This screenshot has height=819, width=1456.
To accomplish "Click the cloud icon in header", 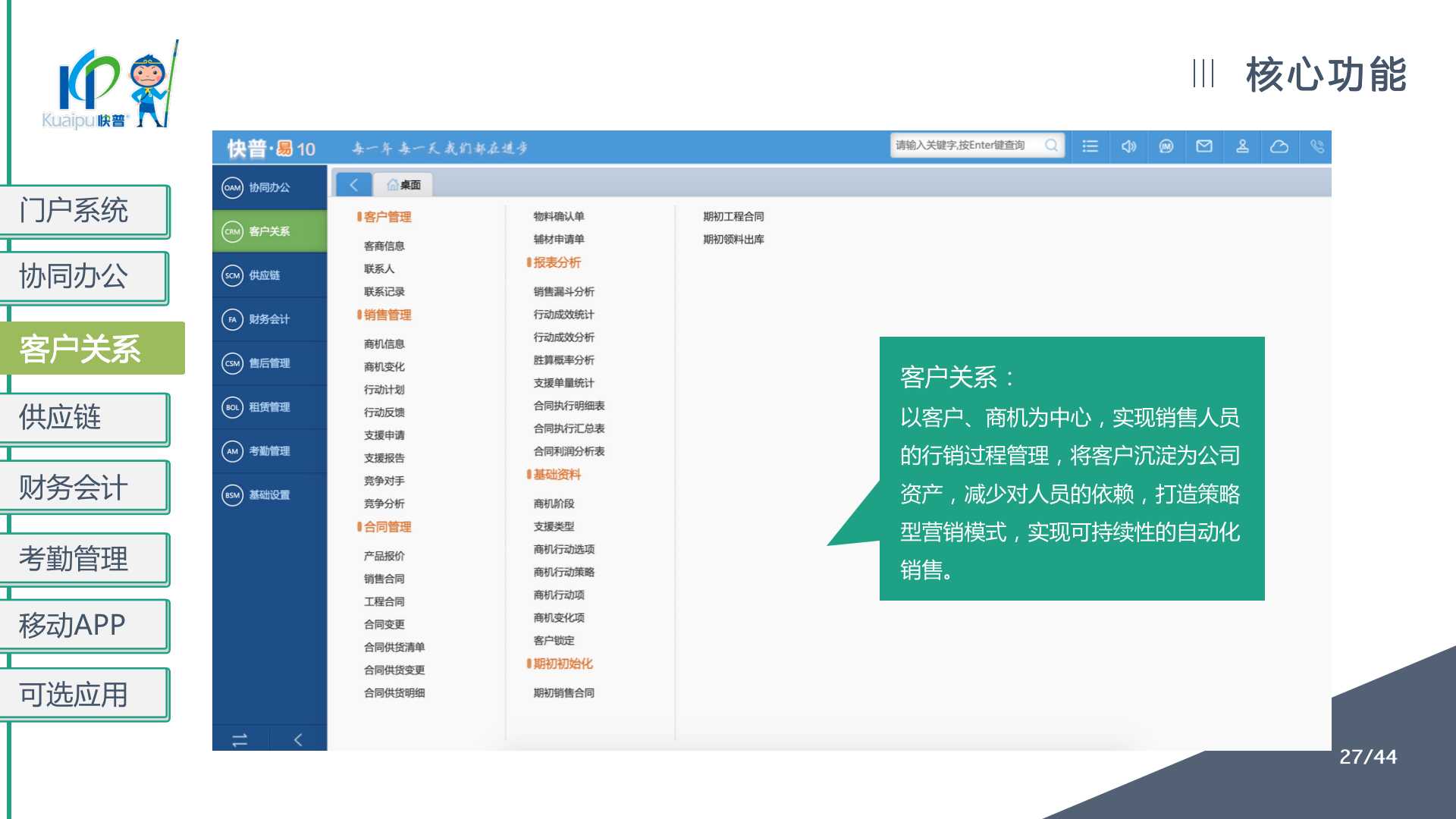I will (x=1279, y=146).
